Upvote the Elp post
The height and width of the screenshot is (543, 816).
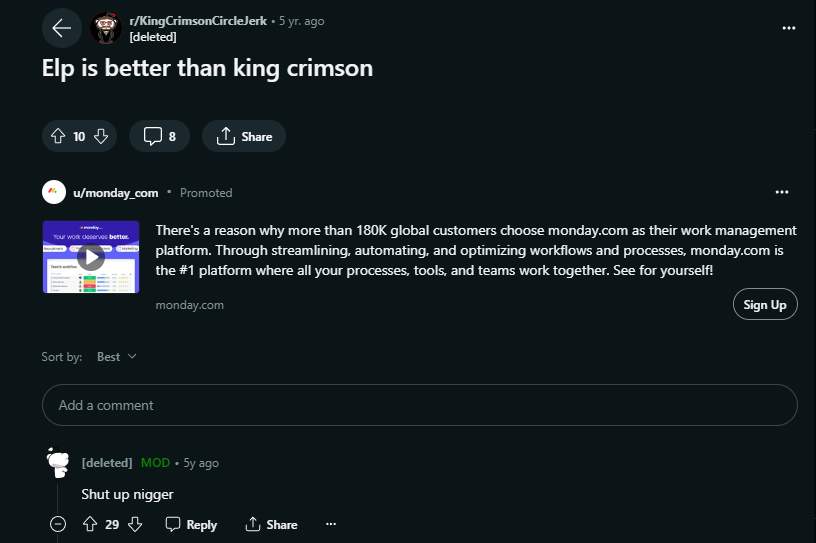point(57,136)
